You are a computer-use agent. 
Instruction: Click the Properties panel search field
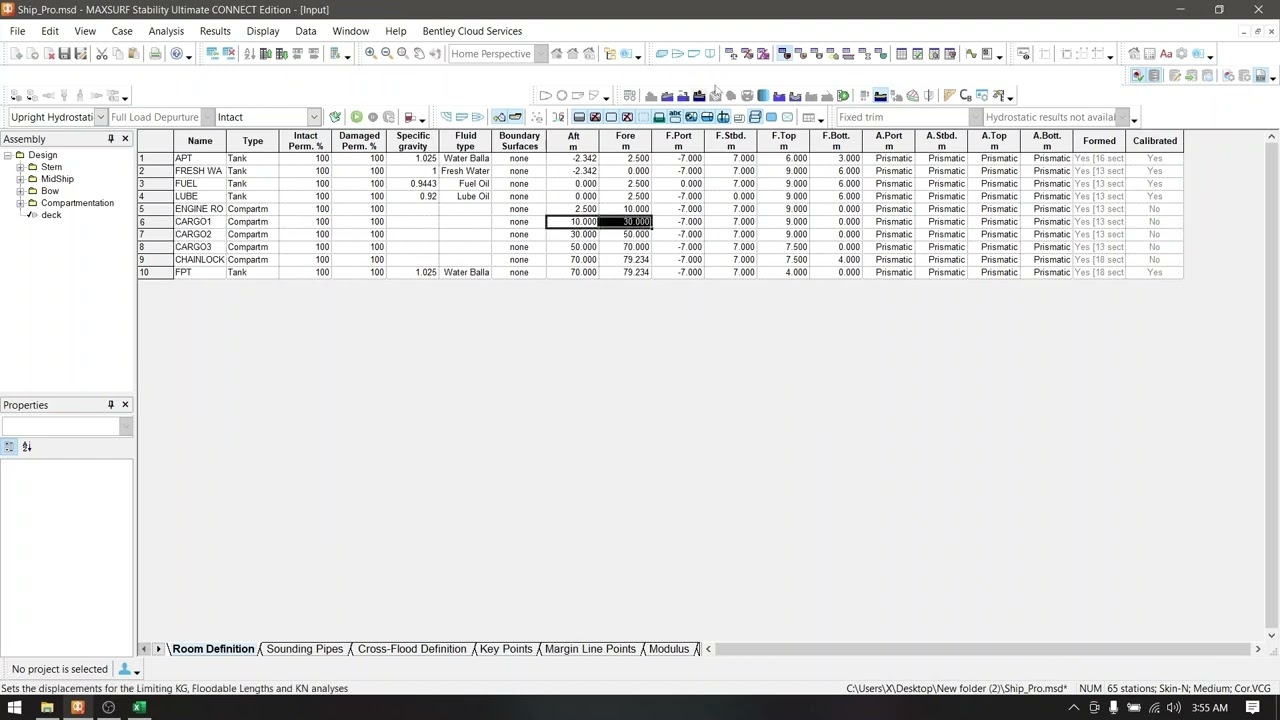[x=62, y=427]
